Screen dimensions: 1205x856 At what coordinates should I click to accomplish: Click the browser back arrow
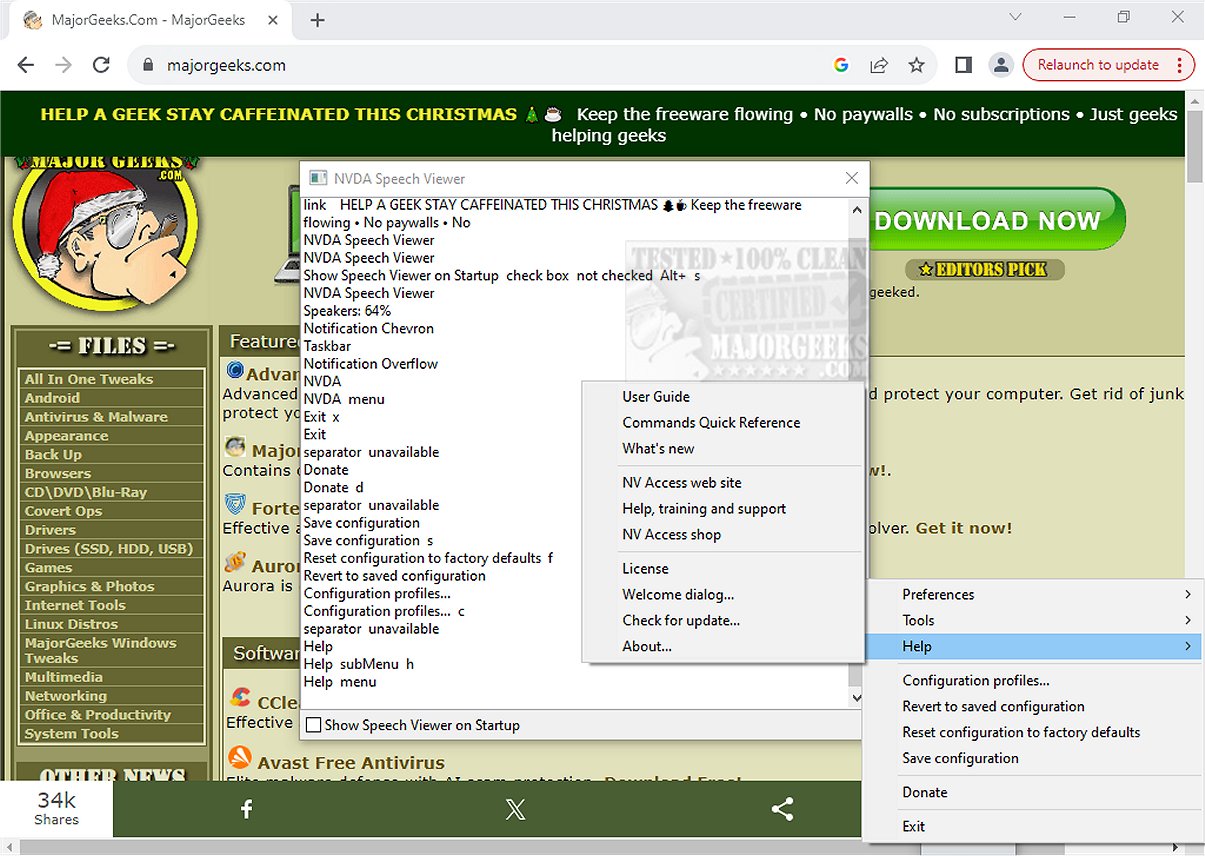click(26, 65)
